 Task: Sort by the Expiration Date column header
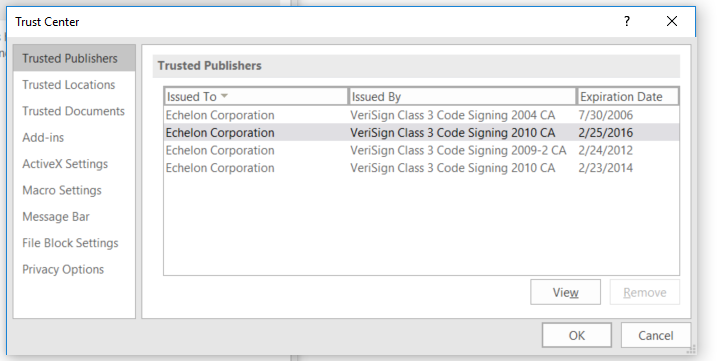[628, 97]
